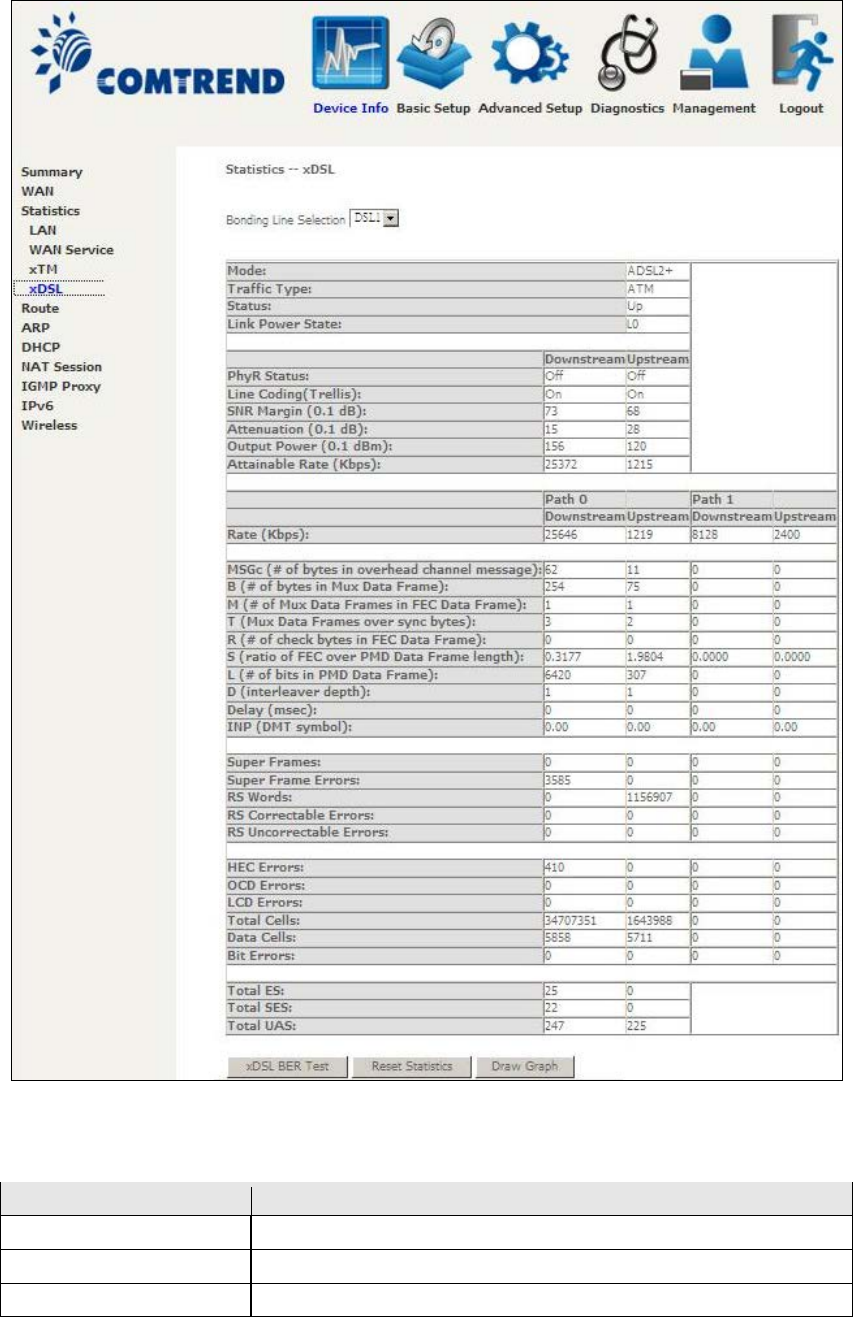
Task: Open the Bonding Line Selection dropdown
Action: [x=373, y=217]
